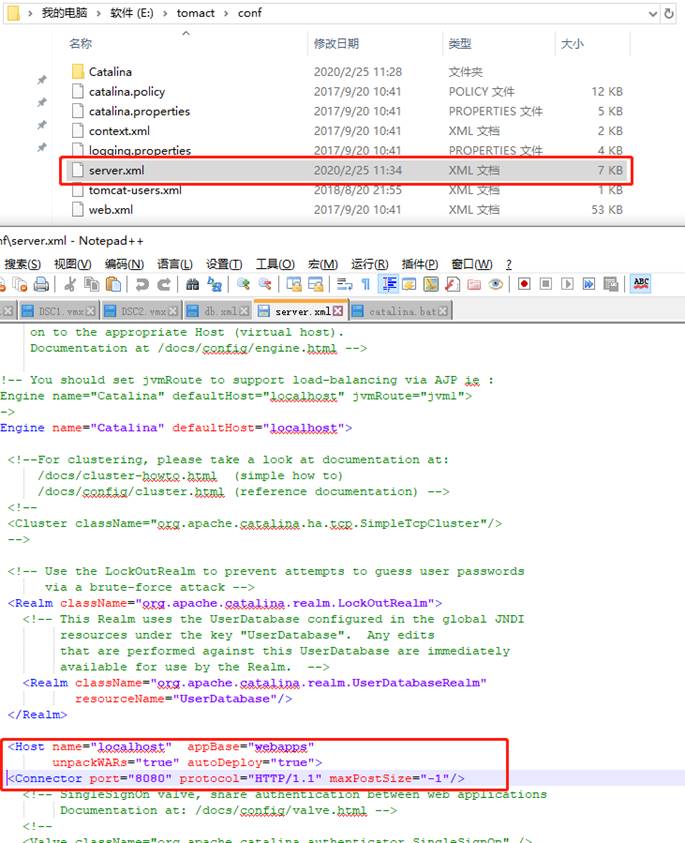The image size is (685, 843).
Task: Open the 工具(O) menu
Action: pyautogui.click(x=275, y=264)
